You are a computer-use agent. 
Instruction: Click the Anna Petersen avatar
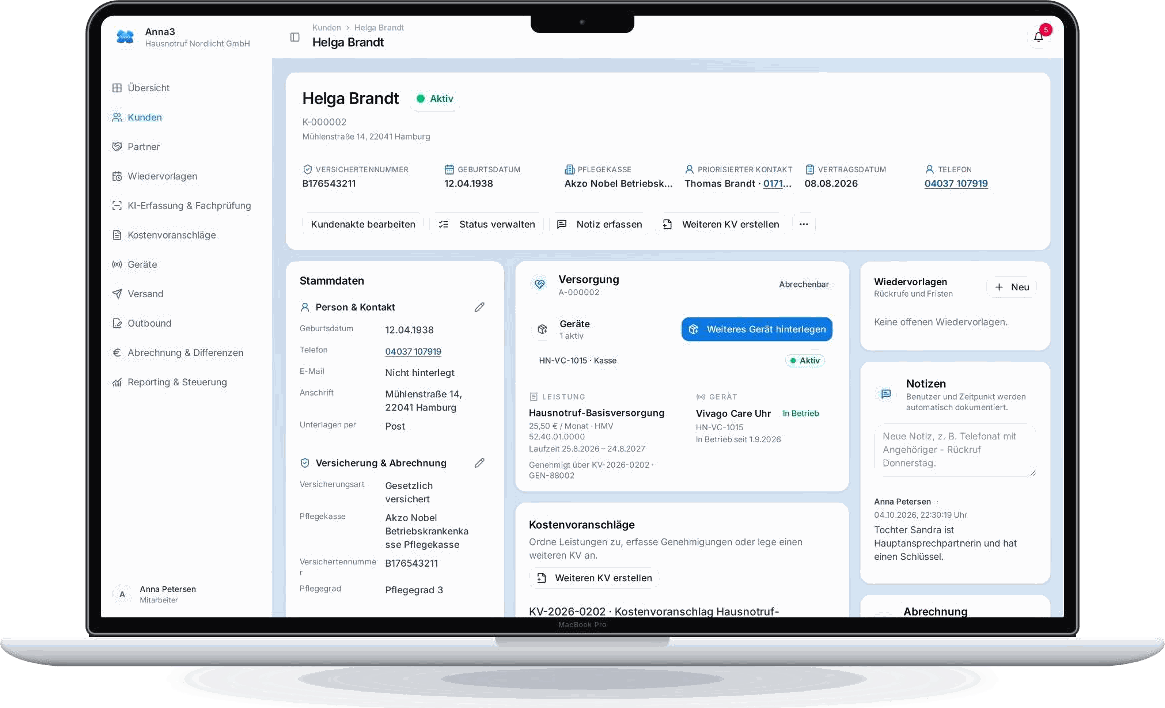tap(122, 594)
